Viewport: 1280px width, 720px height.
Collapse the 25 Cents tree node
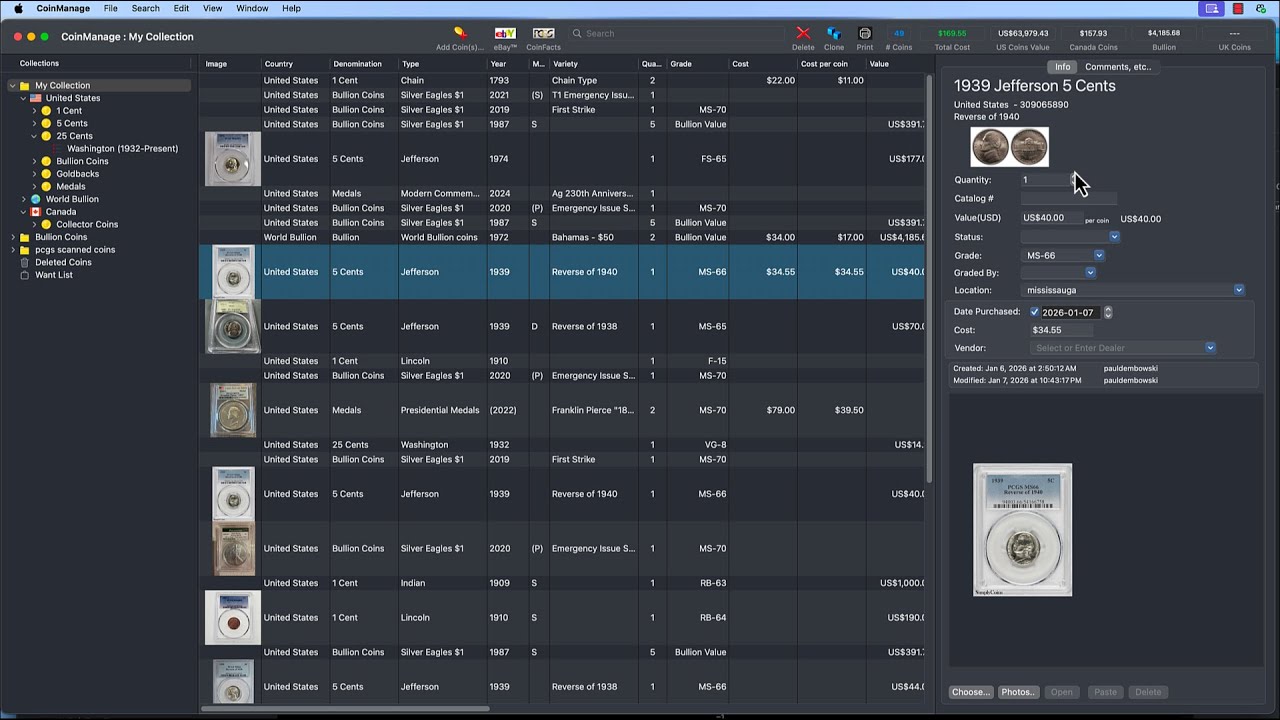click(34, 136)
